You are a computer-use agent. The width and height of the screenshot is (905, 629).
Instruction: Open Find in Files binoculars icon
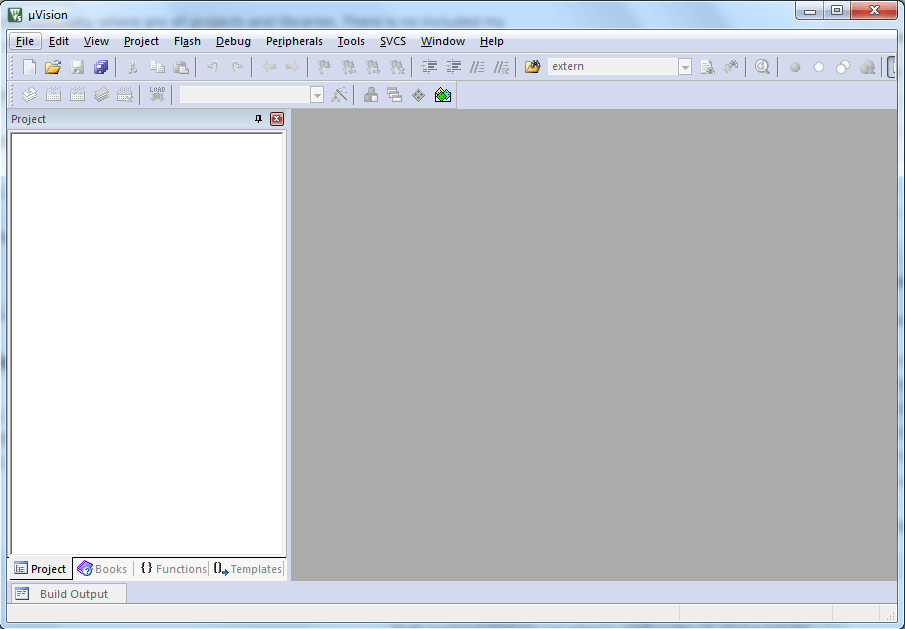532,67
